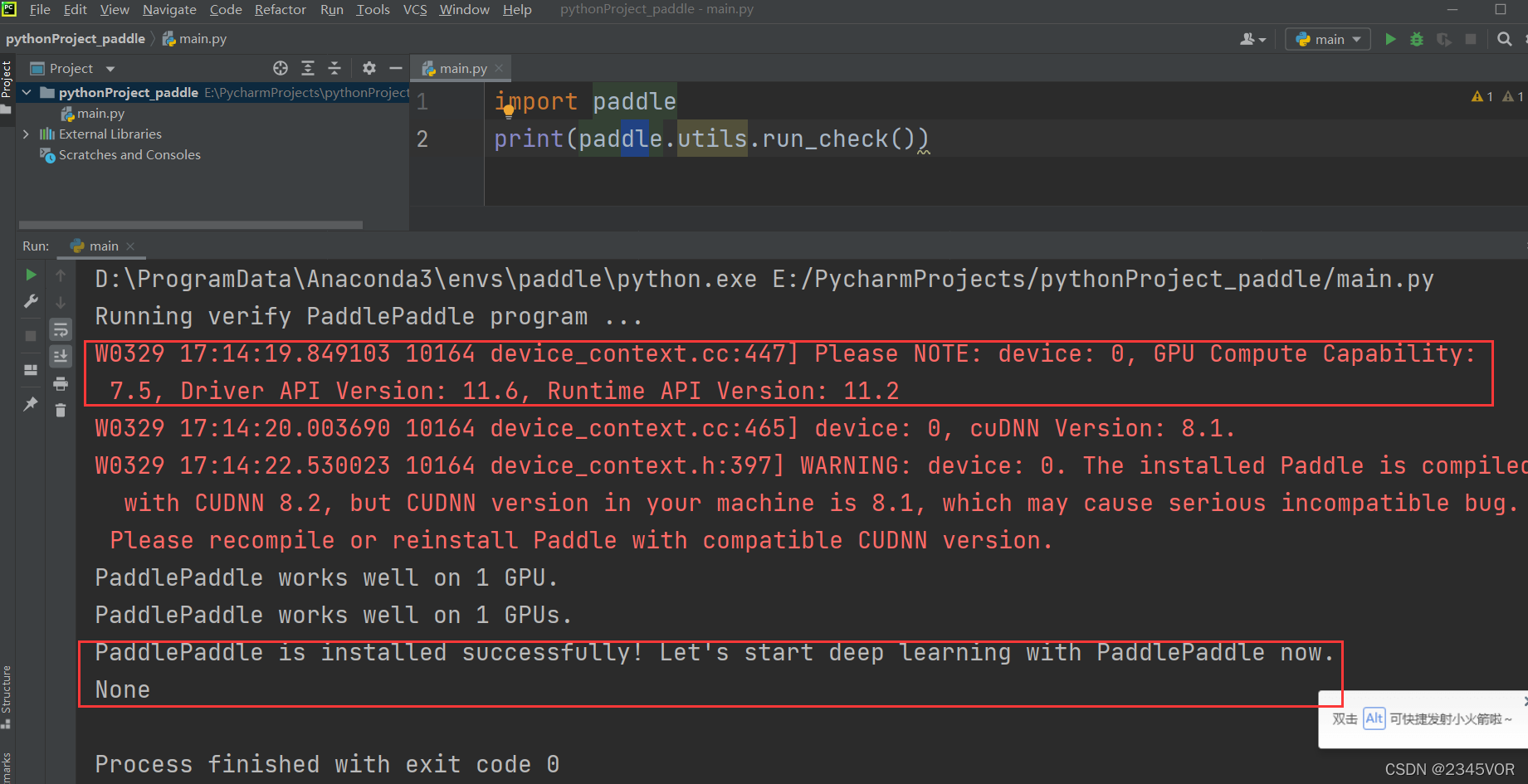This screenshot has width=1528, height=784.
Task: Clear console output with trash icon
Action: coord(61,411)
